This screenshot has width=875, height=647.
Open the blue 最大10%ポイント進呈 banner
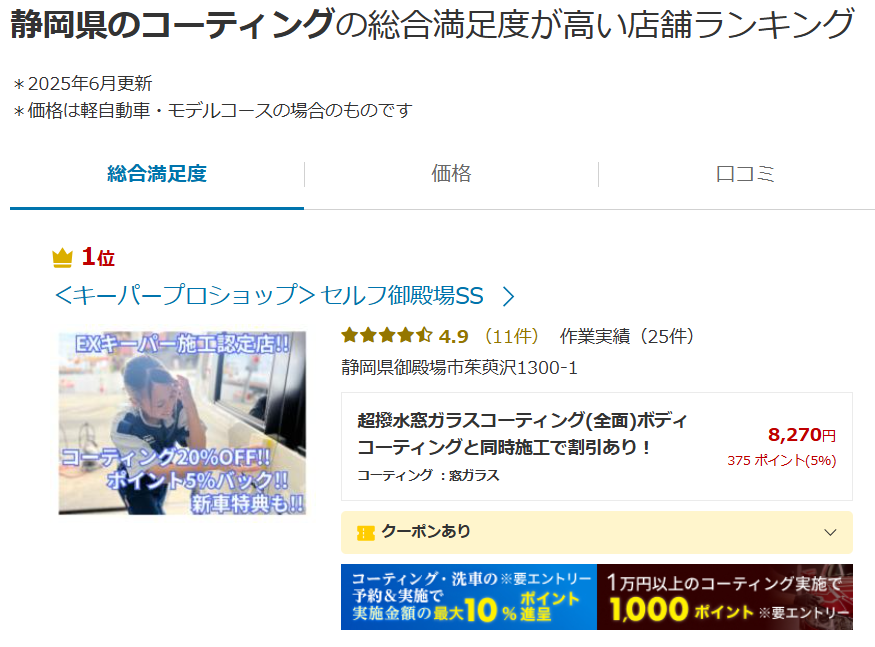(469, 597)
